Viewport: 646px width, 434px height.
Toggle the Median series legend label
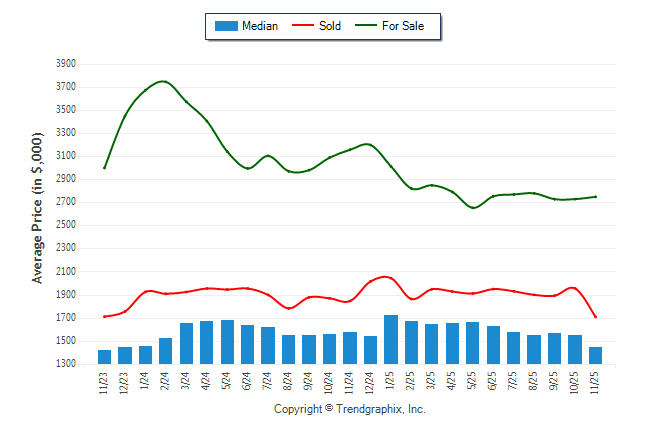(260, 26)
